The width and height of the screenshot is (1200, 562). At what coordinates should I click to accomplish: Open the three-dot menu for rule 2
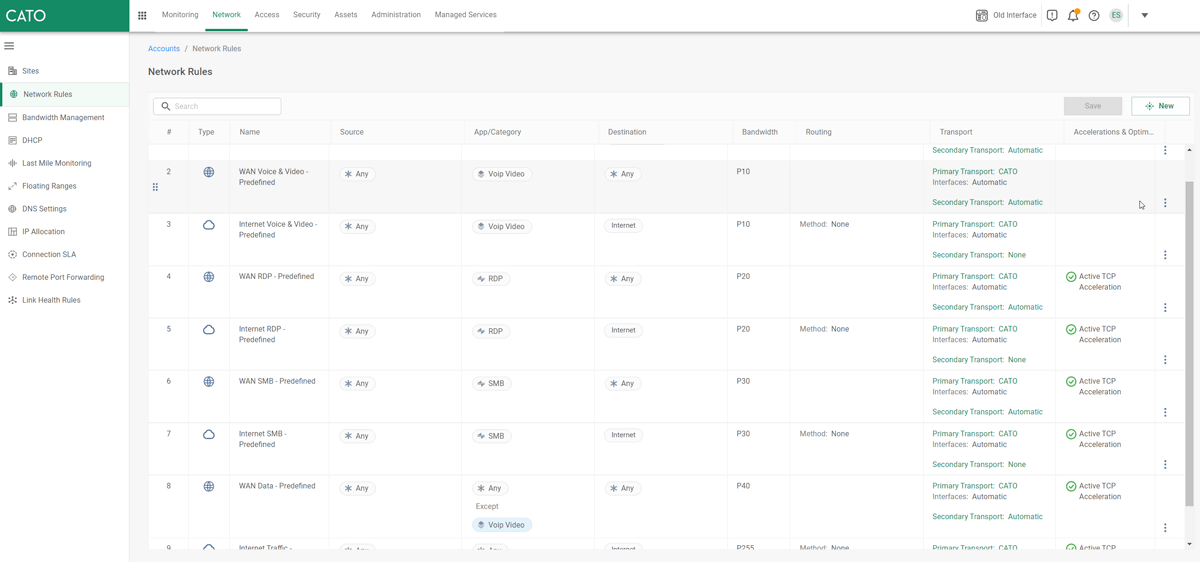[1165, 203]
